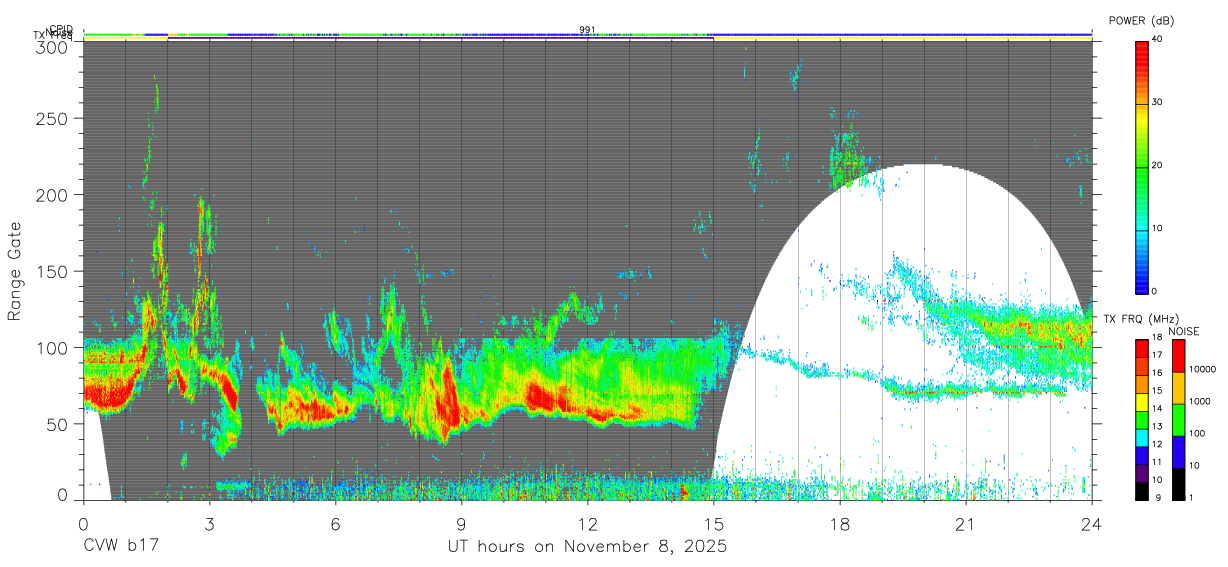Click the Range Gate axis label

[x=15, y=271]
